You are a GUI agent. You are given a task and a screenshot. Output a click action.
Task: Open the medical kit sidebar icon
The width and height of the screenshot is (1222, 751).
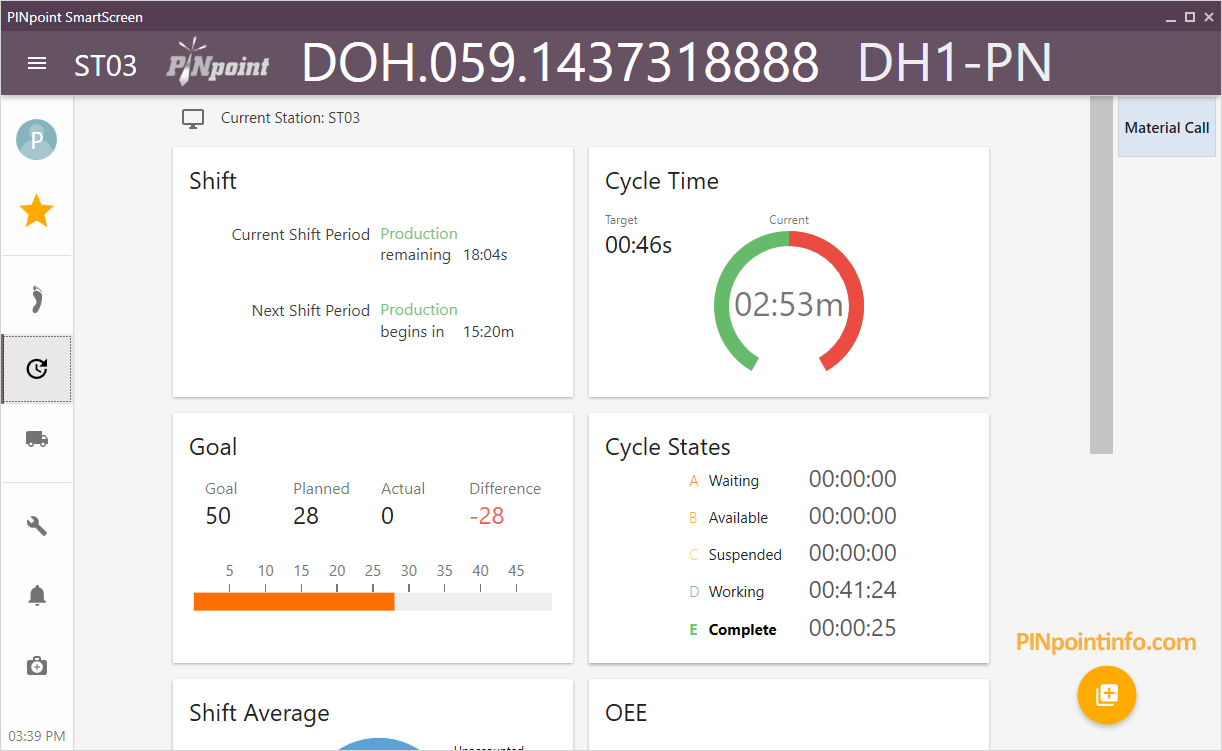(x=36, y=666)
